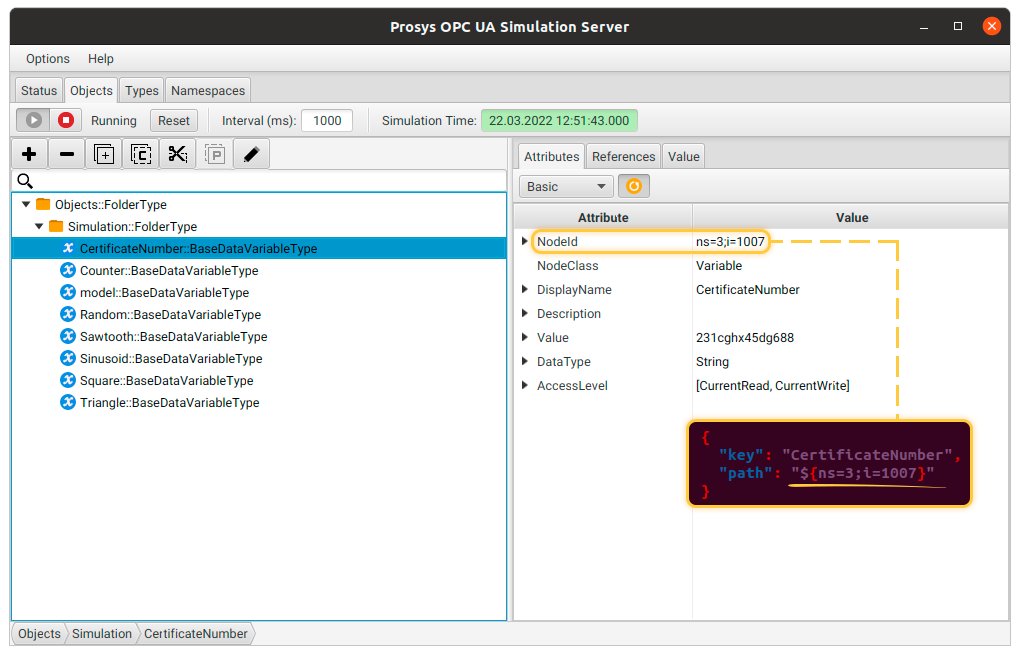Viewport: 1020px width, 655px height.
Task: Click the model variable node icon
Action: coord(68,292)
